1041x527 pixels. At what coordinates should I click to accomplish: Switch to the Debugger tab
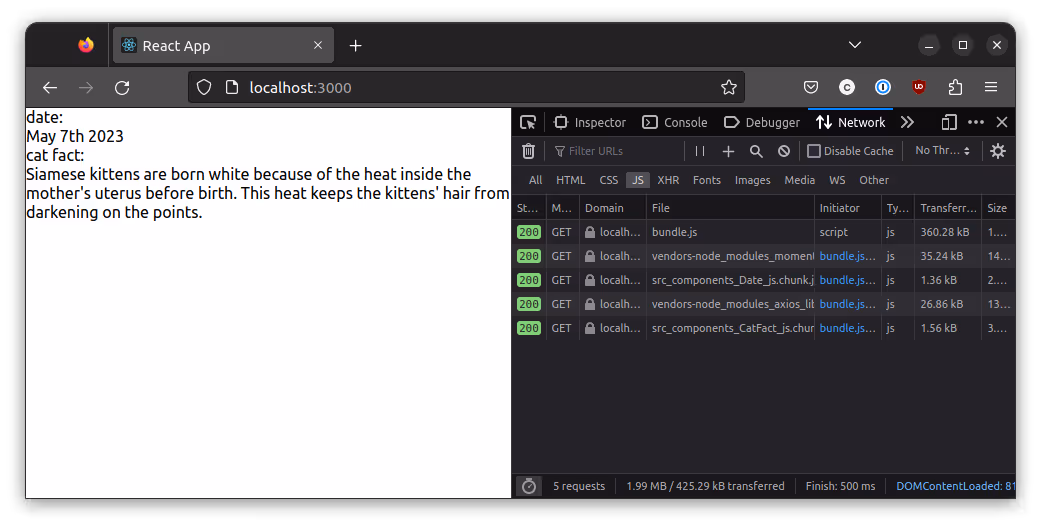761,122
